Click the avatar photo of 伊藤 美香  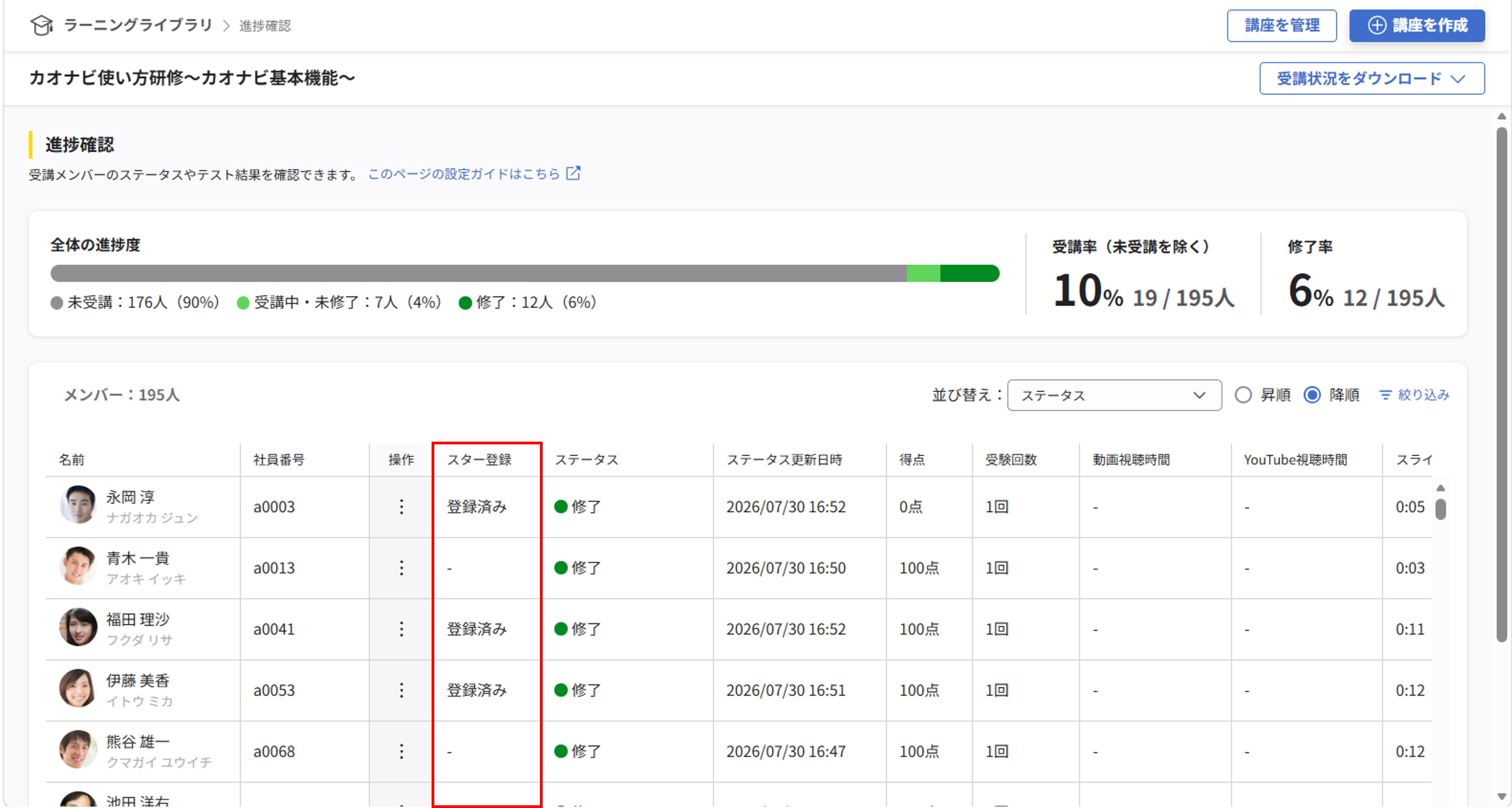(x=78, y=688)
